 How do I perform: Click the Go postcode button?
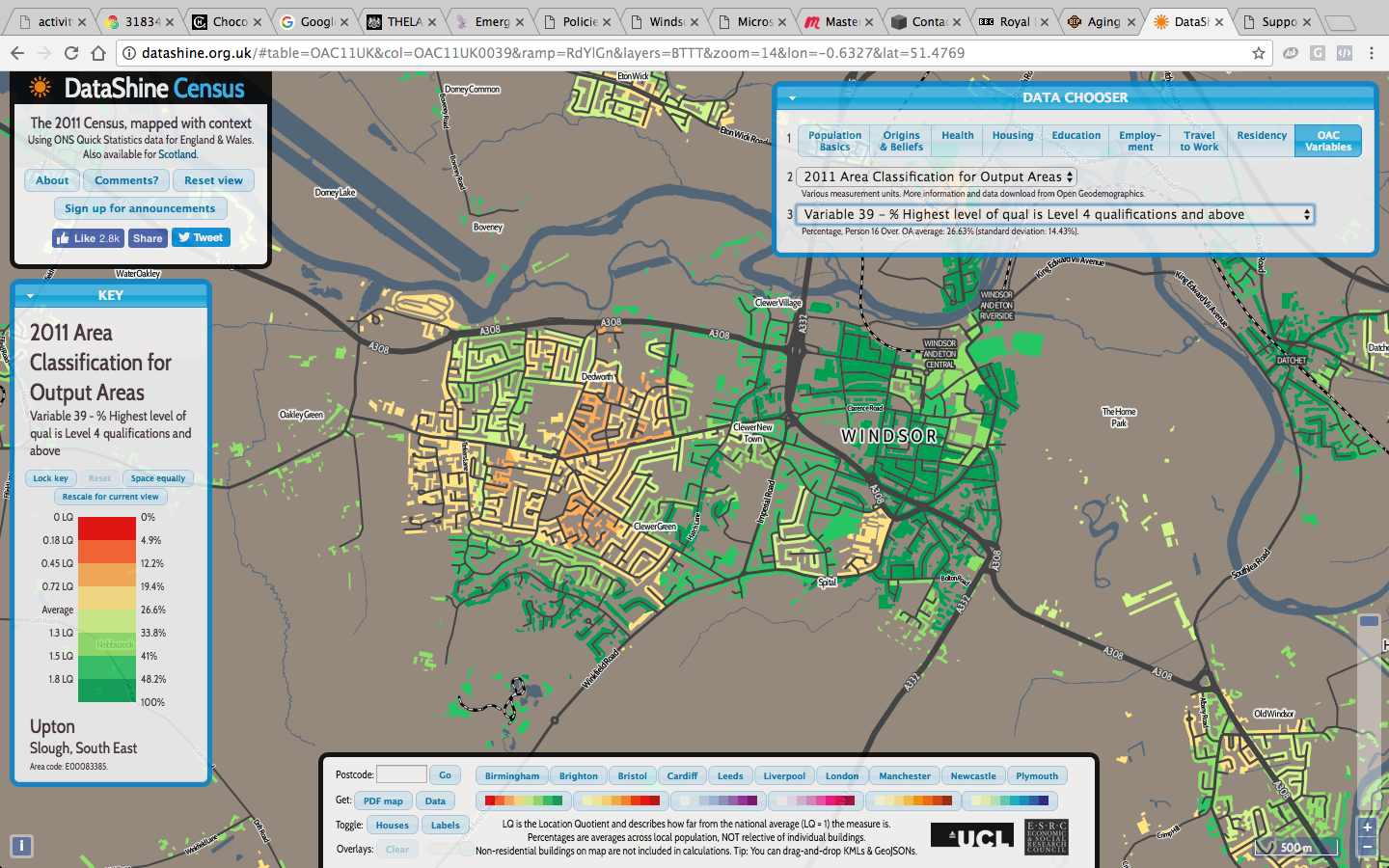(x=445, y=774)
